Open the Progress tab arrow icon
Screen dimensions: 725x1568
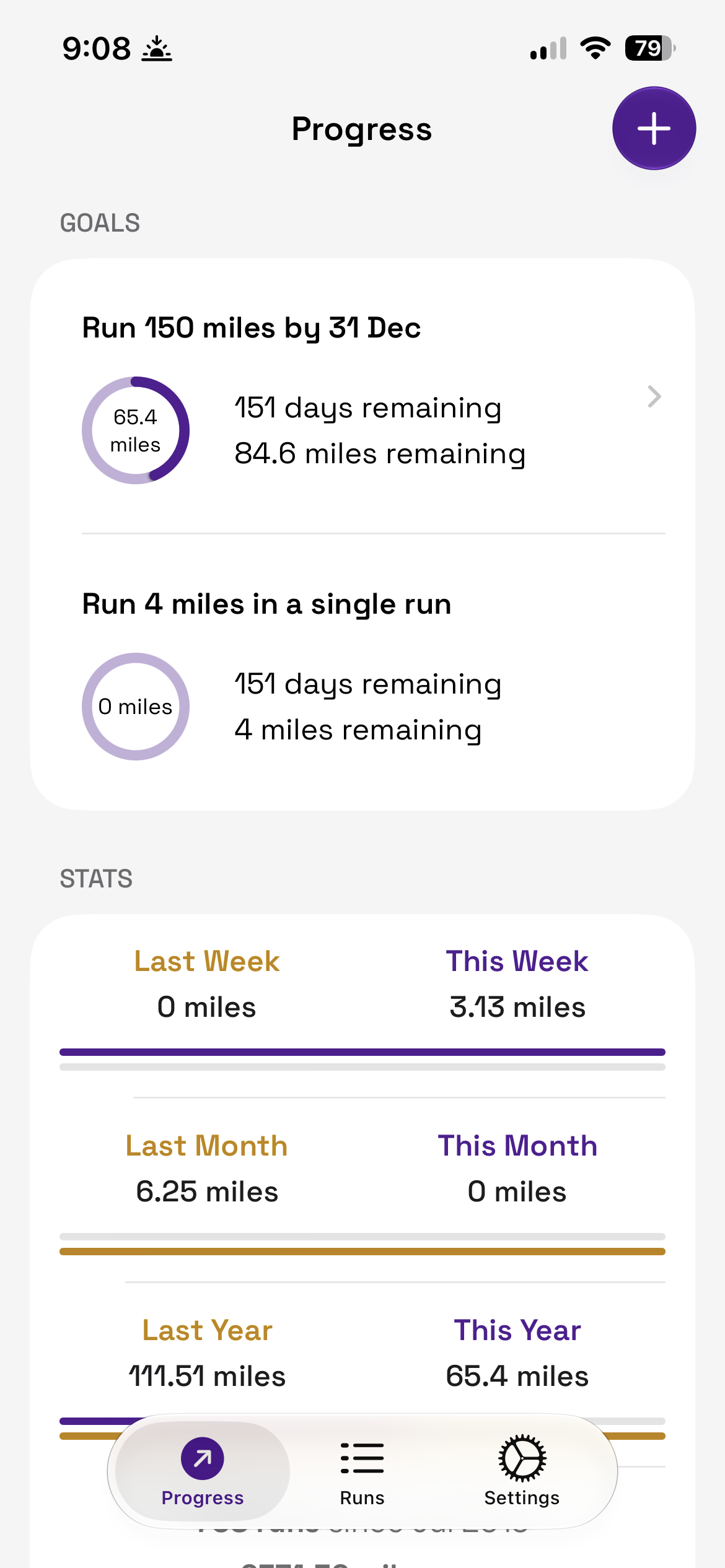tap(202, 1458)
